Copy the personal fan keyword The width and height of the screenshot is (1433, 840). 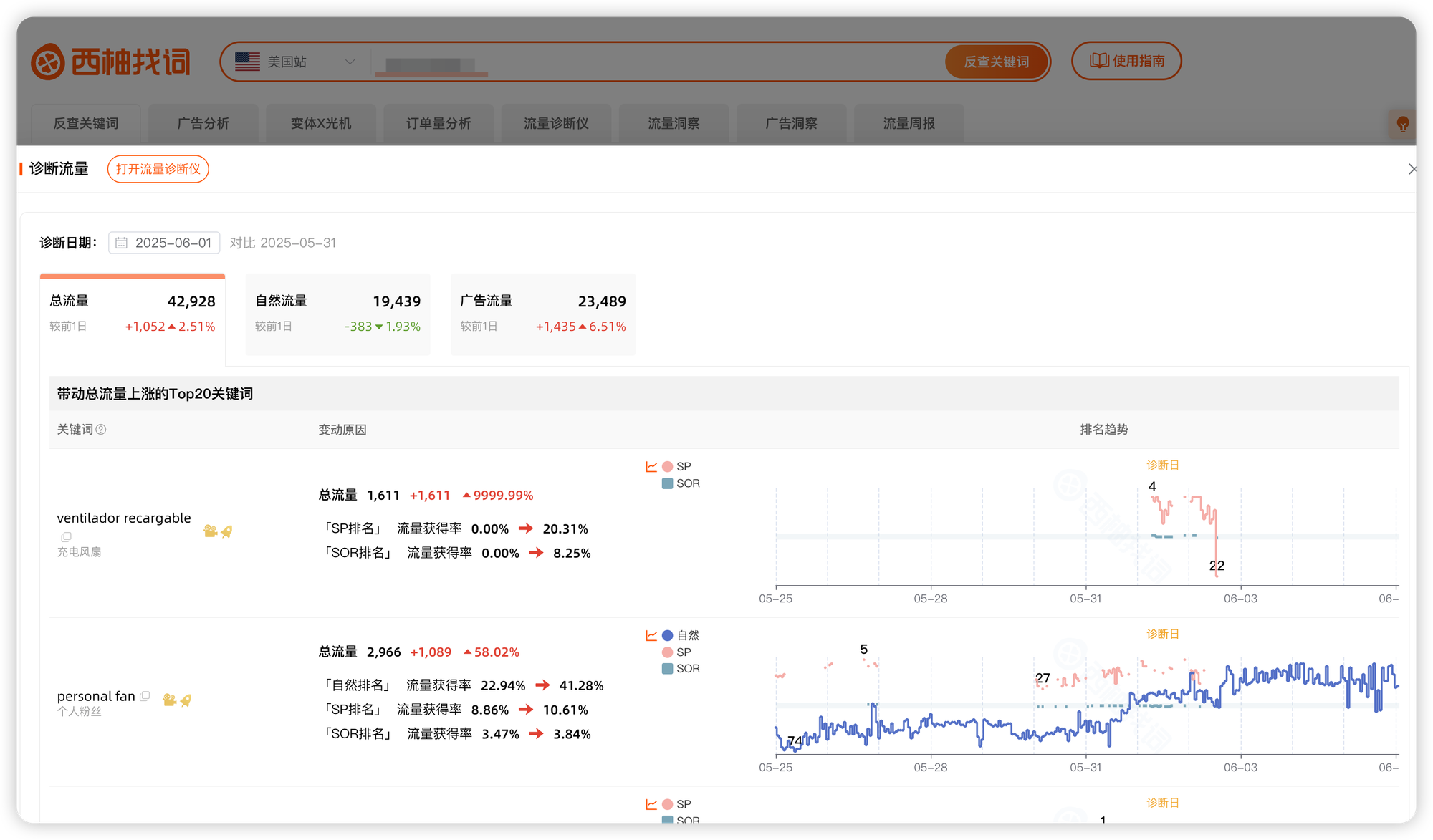145,695
